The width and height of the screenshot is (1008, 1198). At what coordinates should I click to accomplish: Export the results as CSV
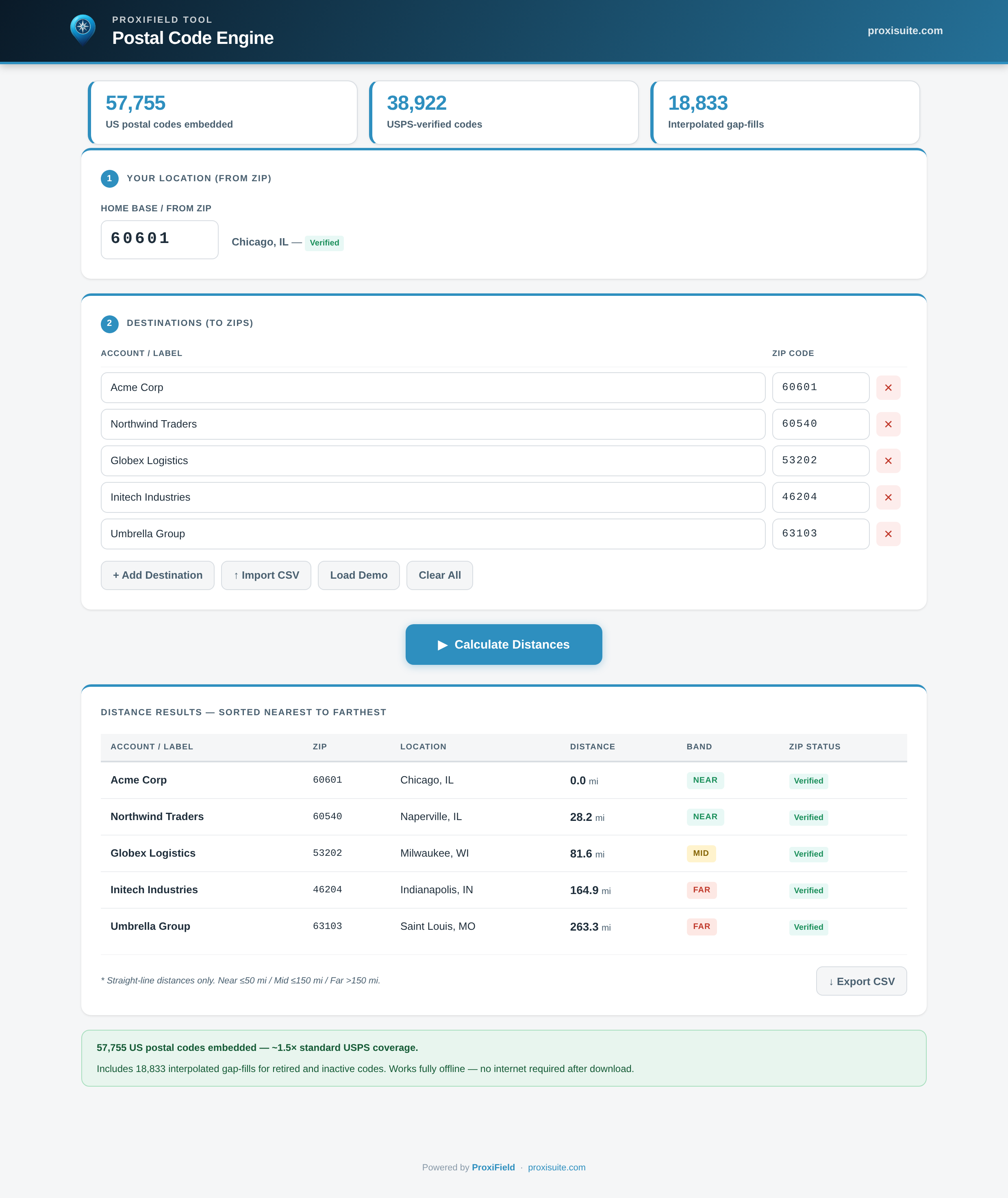coord(861,981)
